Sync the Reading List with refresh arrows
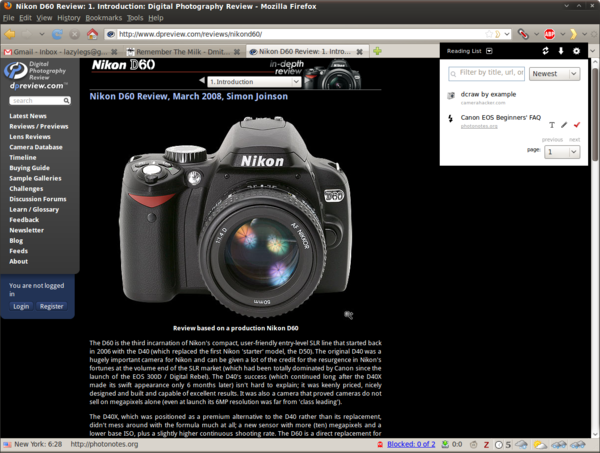Viewport: 600px width, 453px height. [545, 51]
